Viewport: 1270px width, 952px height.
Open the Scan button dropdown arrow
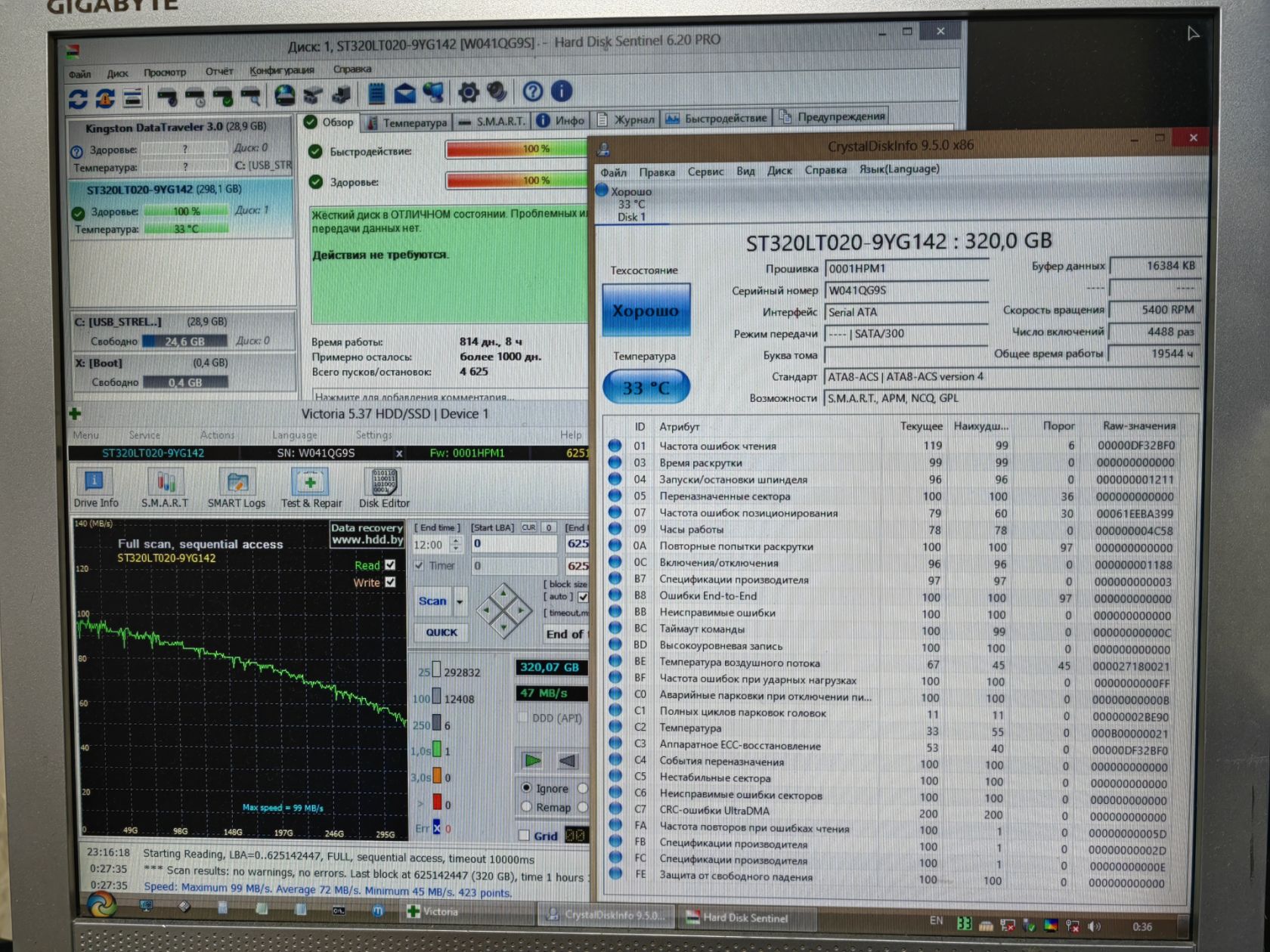[x=460, y=601]
